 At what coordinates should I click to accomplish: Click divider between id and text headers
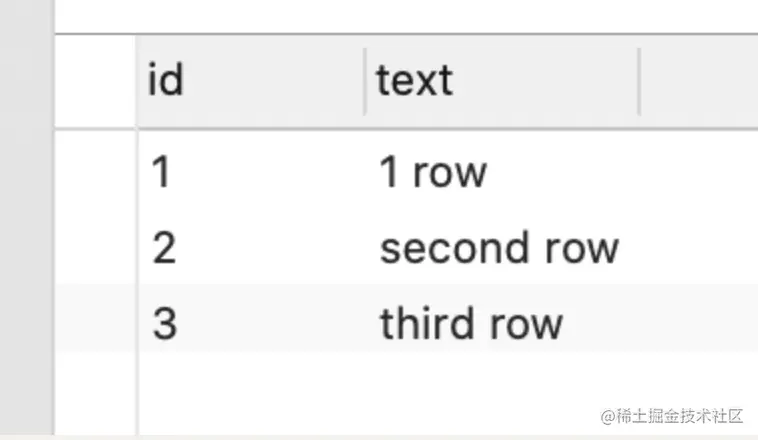pos(365,81)
